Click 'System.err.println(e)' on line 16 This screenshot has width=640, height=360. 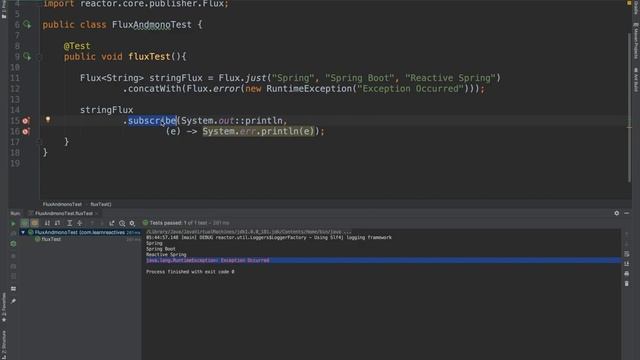[258, 131]
